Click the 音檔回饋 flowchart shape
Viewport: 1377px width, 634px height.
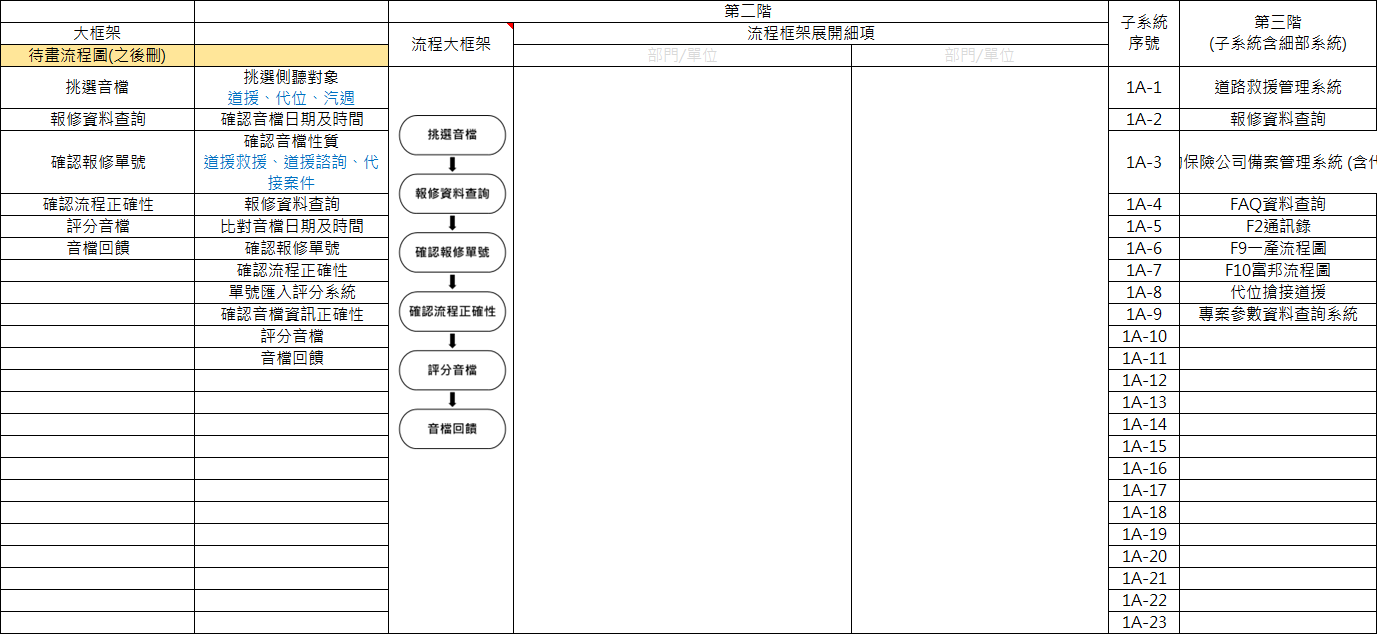pos(452,429)
